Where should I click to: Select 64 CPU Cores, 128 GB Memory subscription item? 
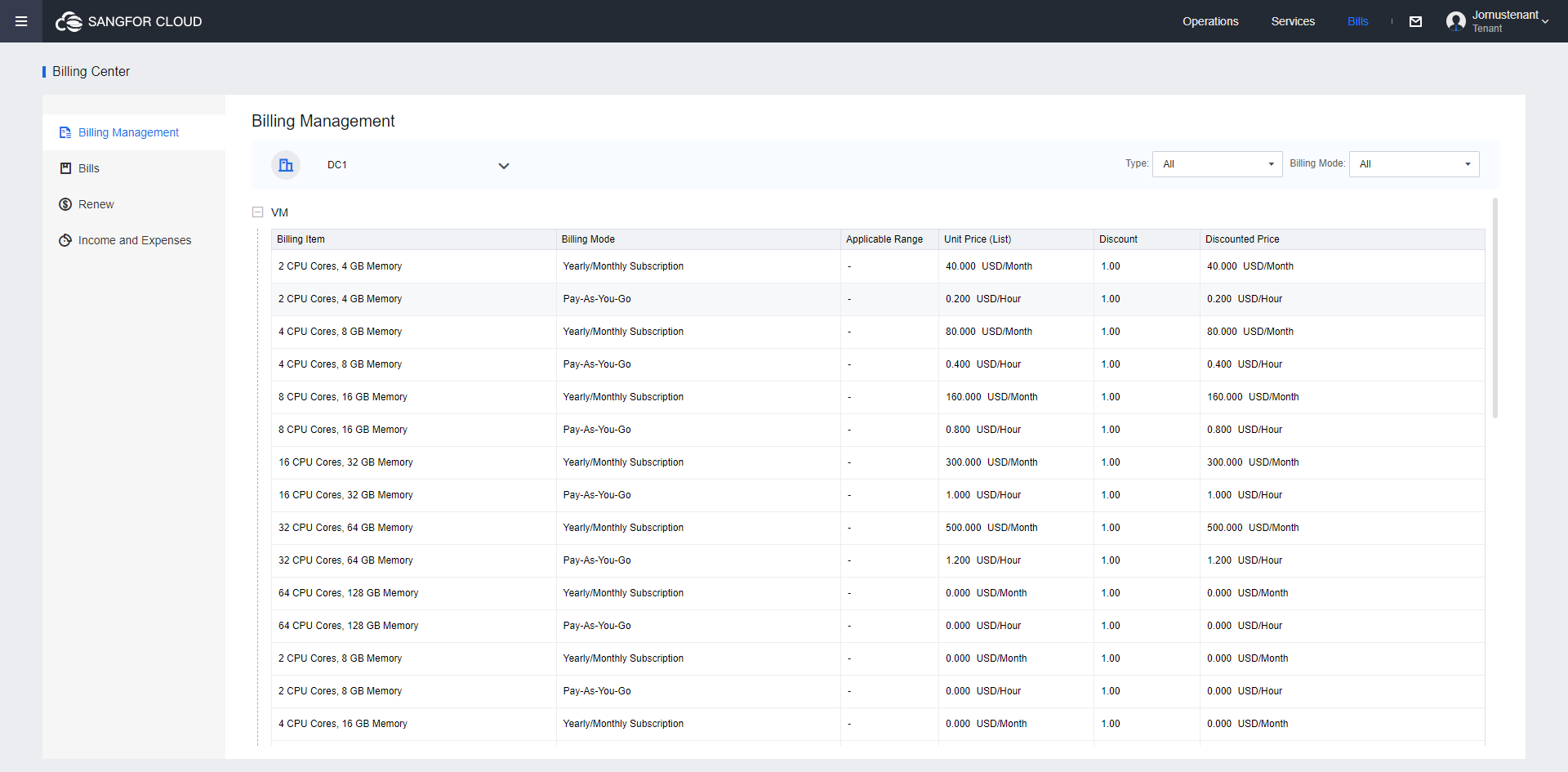348,593
